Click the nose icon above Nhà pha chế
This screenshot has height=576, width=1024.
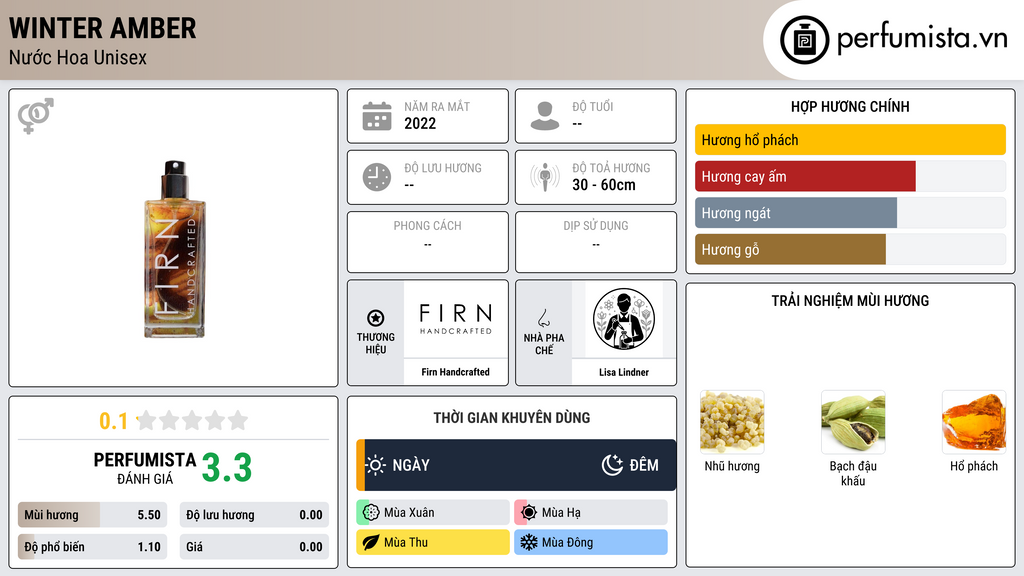pyautogui.click(x=543, y=318)
